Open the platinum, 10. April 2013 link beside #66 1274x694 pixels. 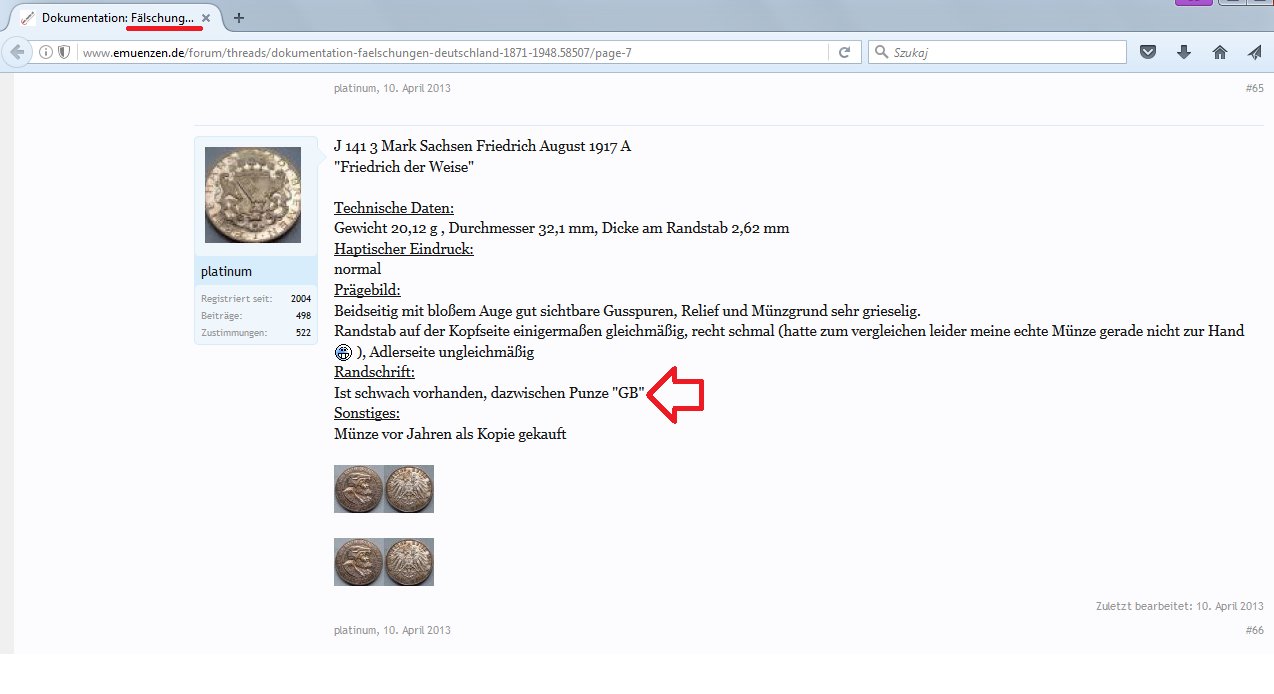(x=391, y=630)
